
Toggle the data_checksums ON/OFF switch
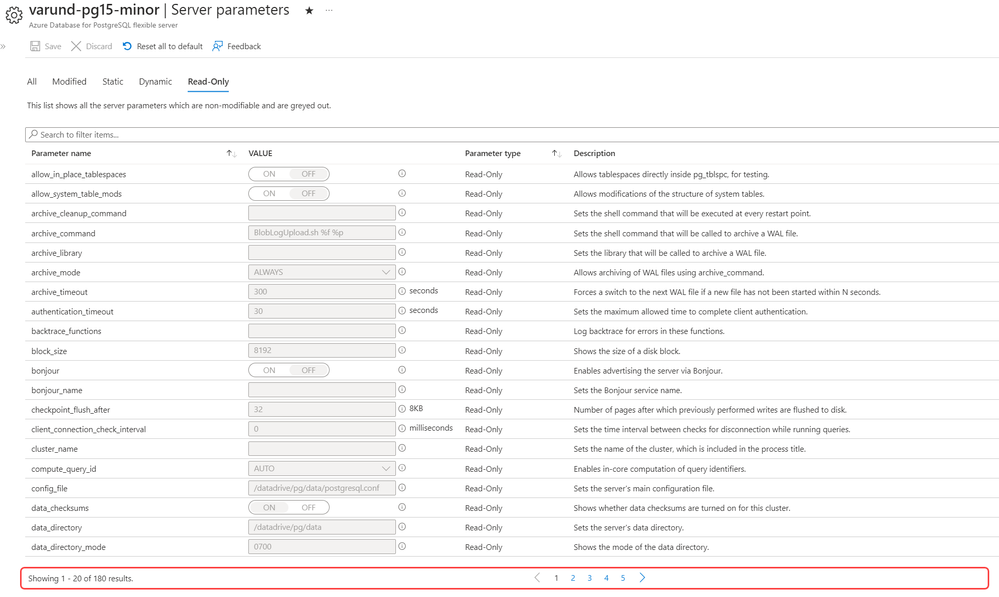coord(289,508)
